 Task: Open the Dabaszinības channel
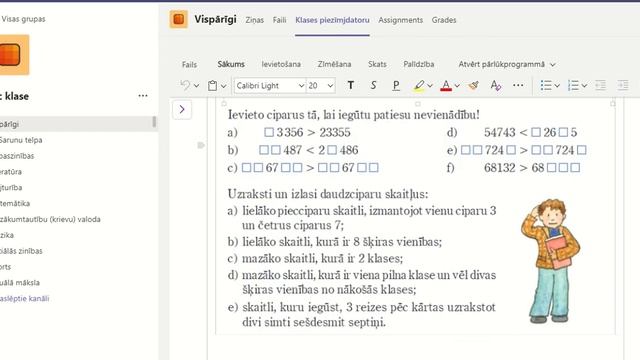17,156
